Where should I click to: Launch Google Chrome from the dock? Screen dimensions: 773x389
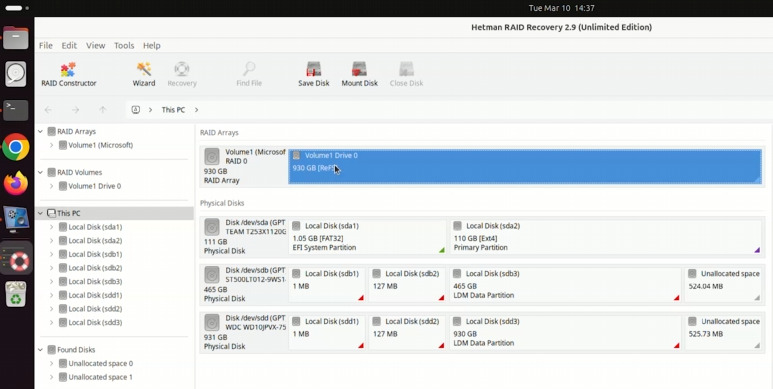coord(16,147)
